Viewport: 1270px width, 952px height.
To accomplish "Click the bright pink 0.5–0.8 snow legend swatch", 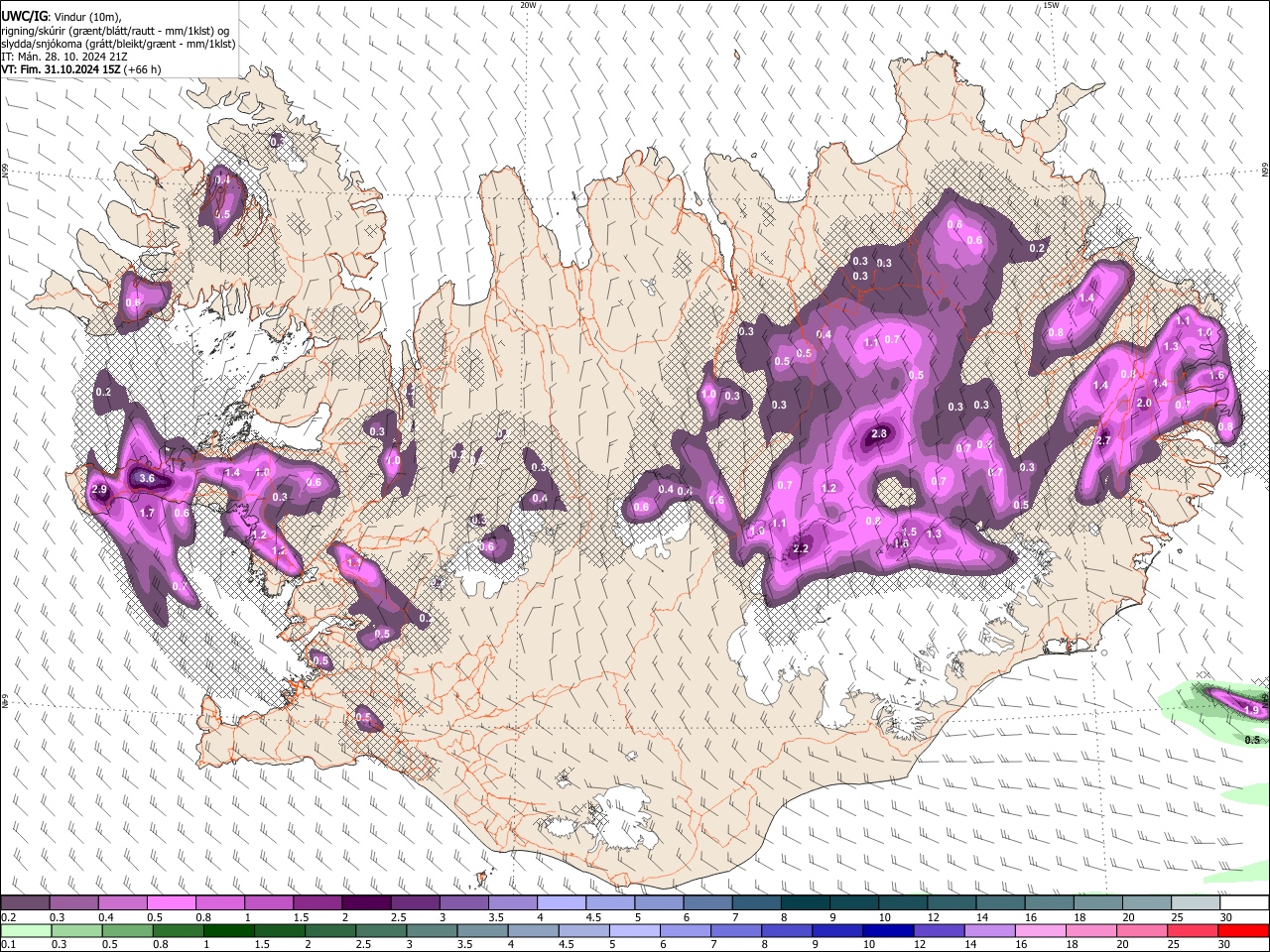I will (172, 903).
